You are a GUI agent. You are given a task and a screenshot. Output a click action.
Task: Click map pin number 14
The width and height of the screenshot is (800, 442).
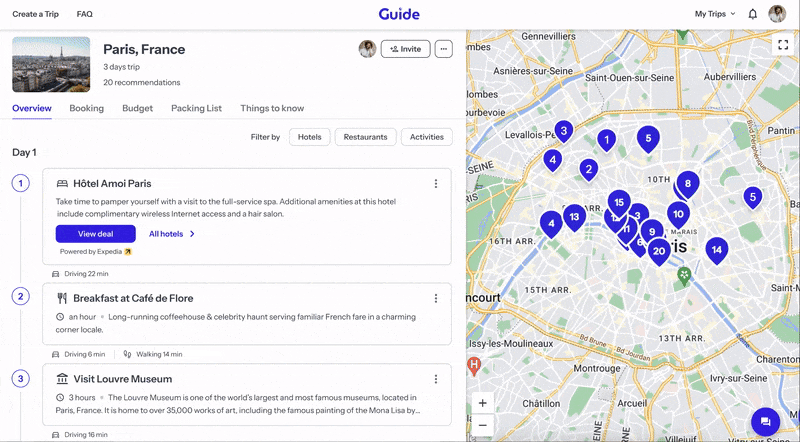click(x=716, y=249)
